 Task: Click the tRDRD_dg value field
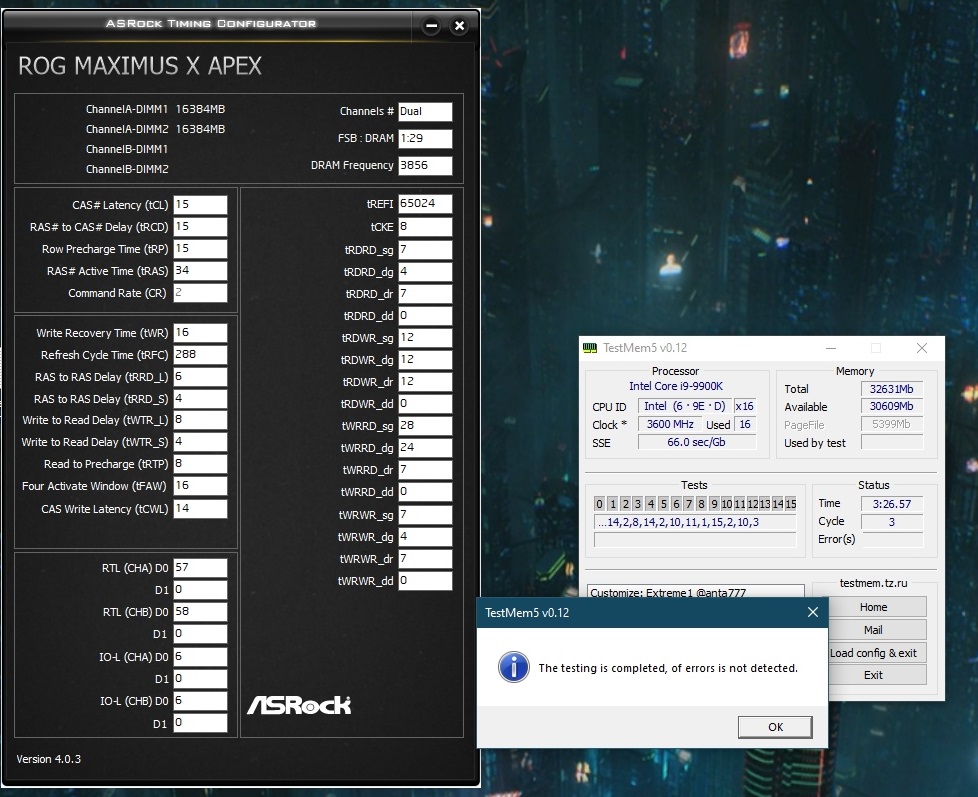(x=425, y=271)
